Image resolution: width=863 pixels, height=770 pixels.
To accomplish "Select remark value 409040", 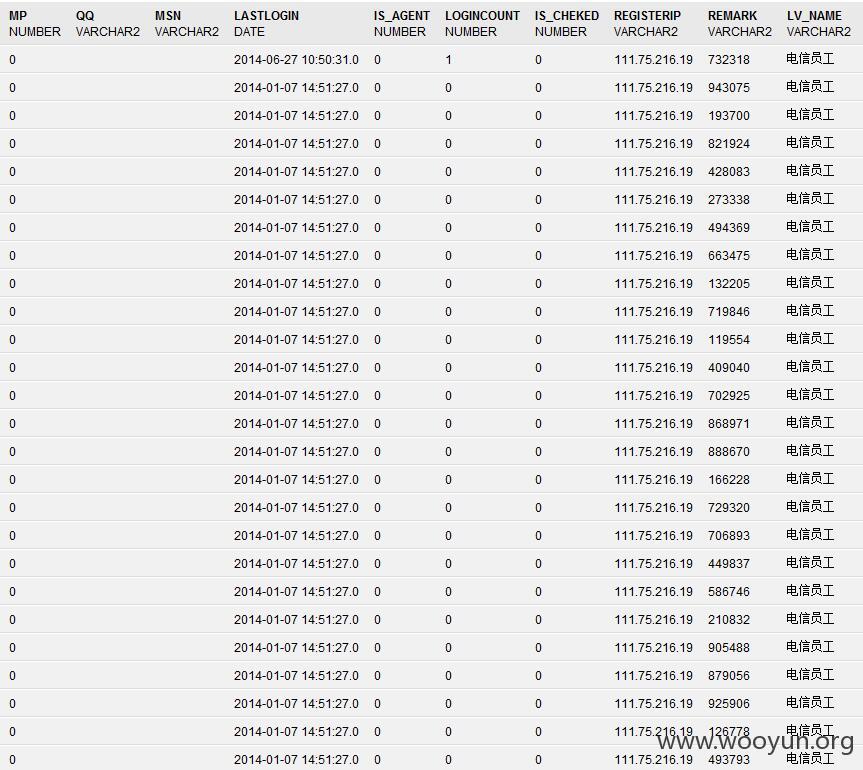I will click(729, 368).
